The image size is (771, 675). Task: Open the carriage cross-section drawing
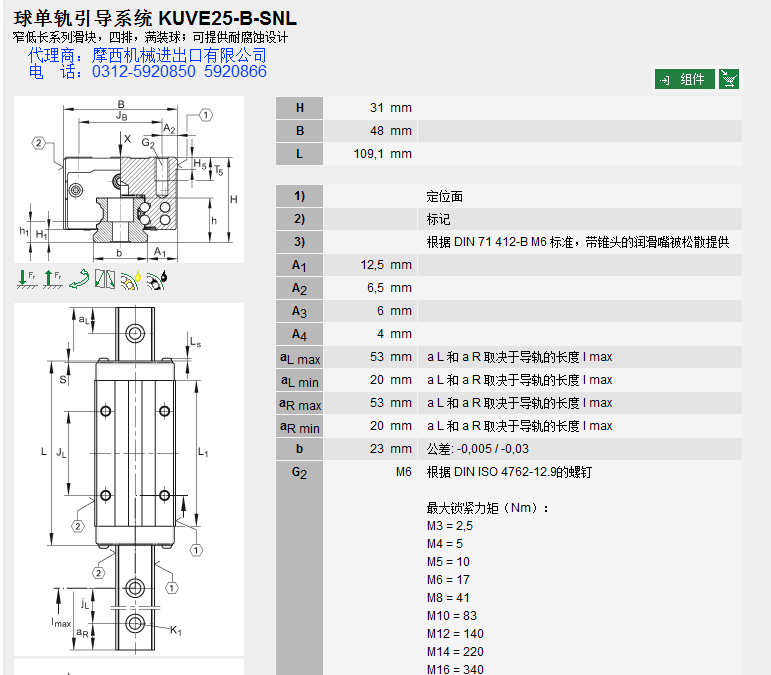129,180
